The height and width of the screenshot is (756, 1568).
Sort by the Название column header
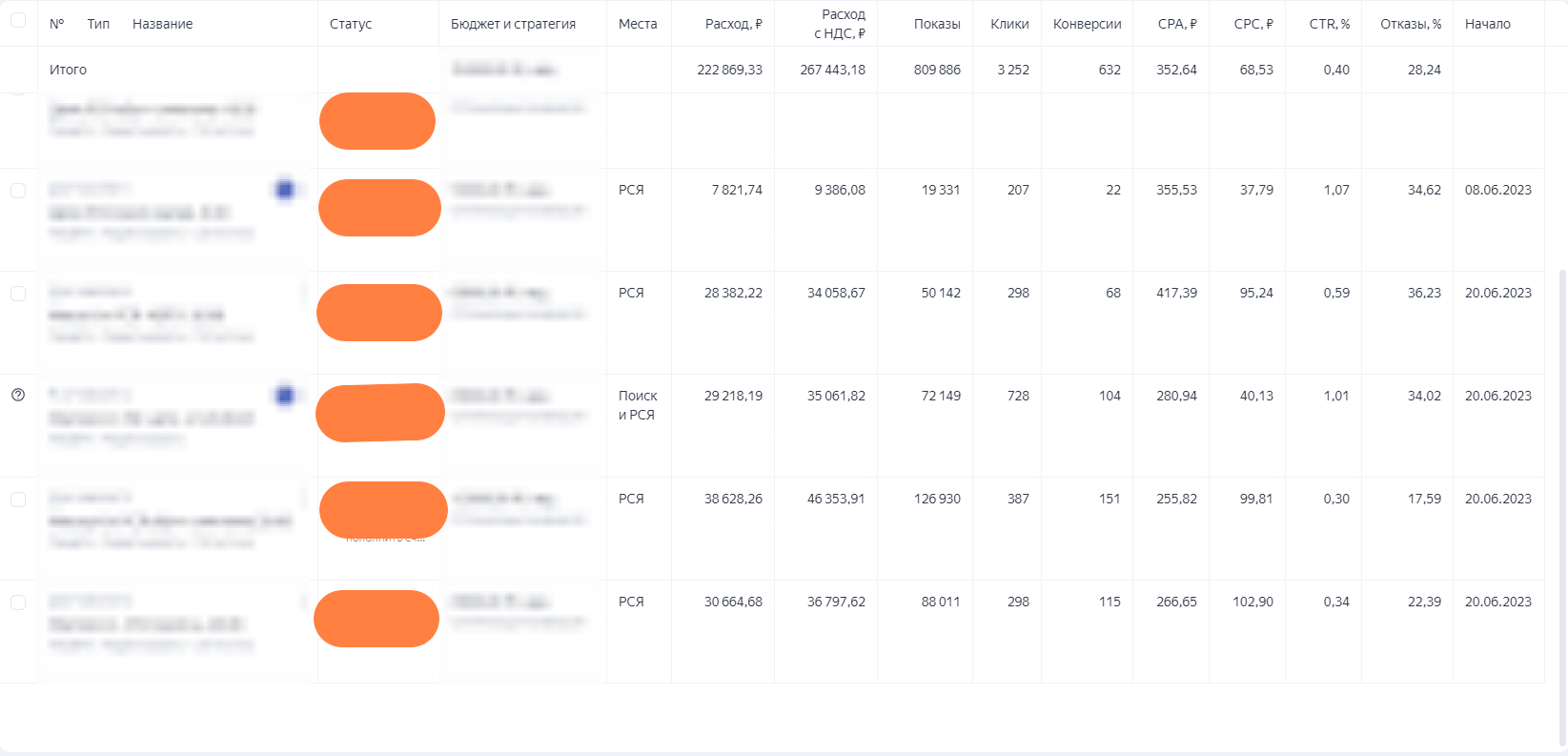pyautogui.click(x=162, y=24)
